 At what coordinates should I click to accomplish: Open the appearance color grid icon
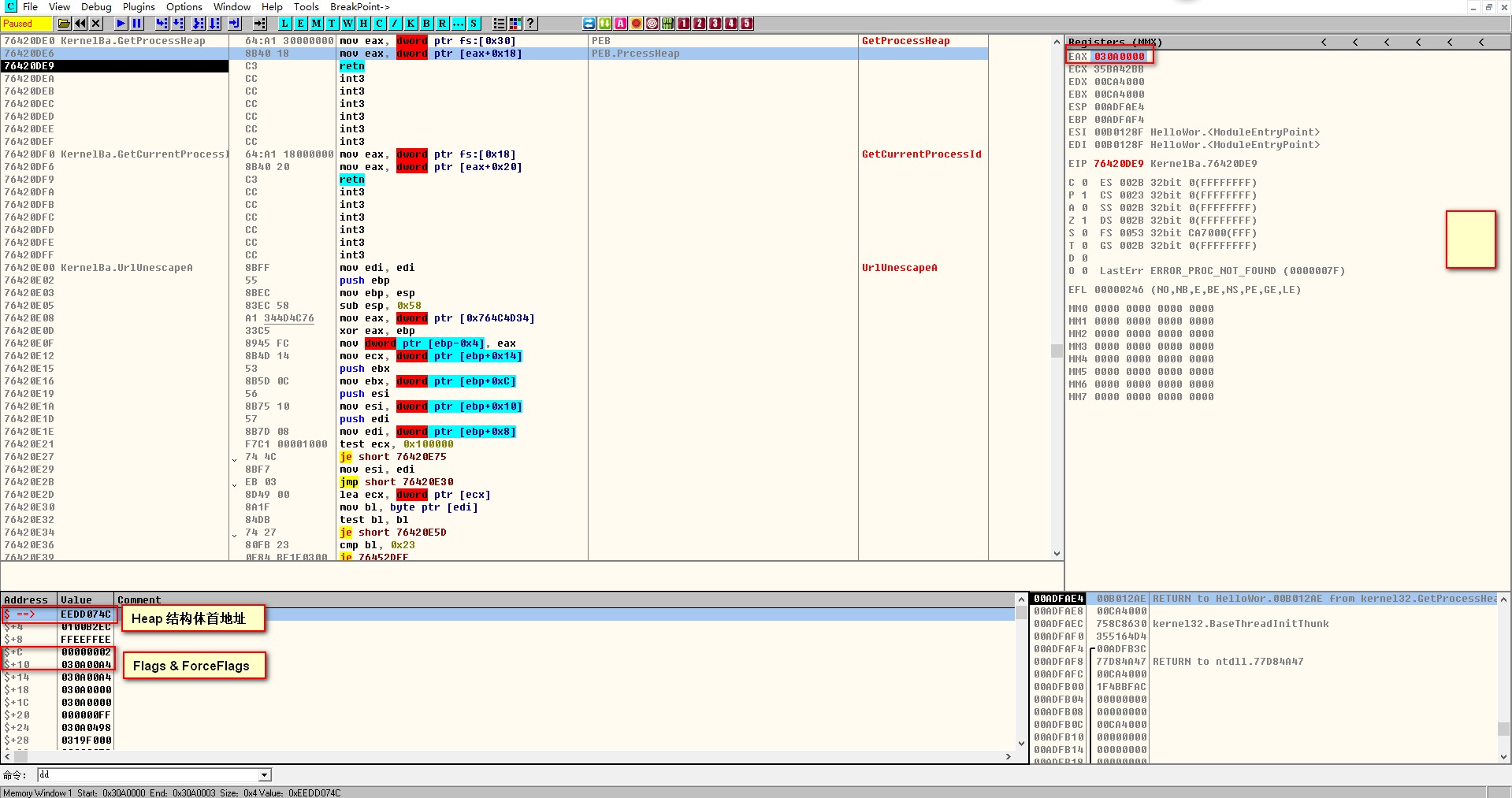pyautogui.click(x=515, y=24)
